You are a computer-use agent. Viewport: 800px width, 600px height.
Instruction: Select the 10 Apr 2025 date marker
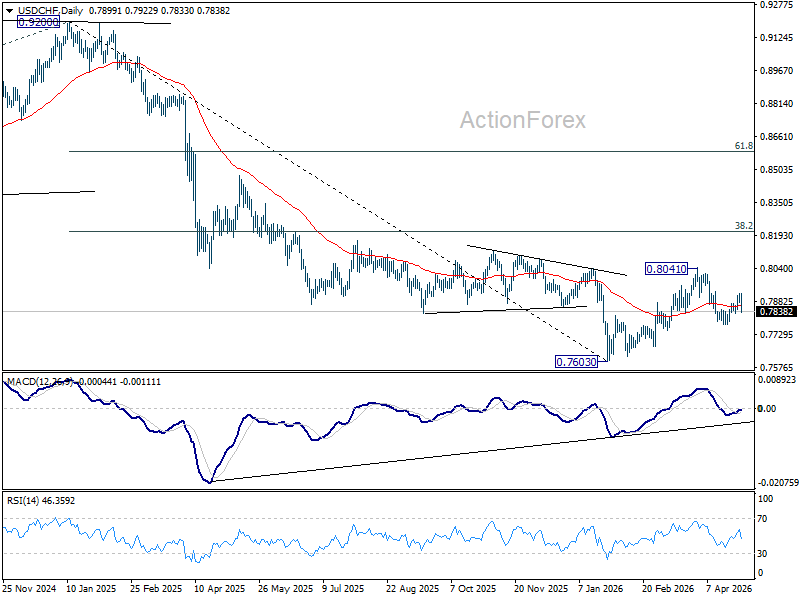tap(220, 589)
